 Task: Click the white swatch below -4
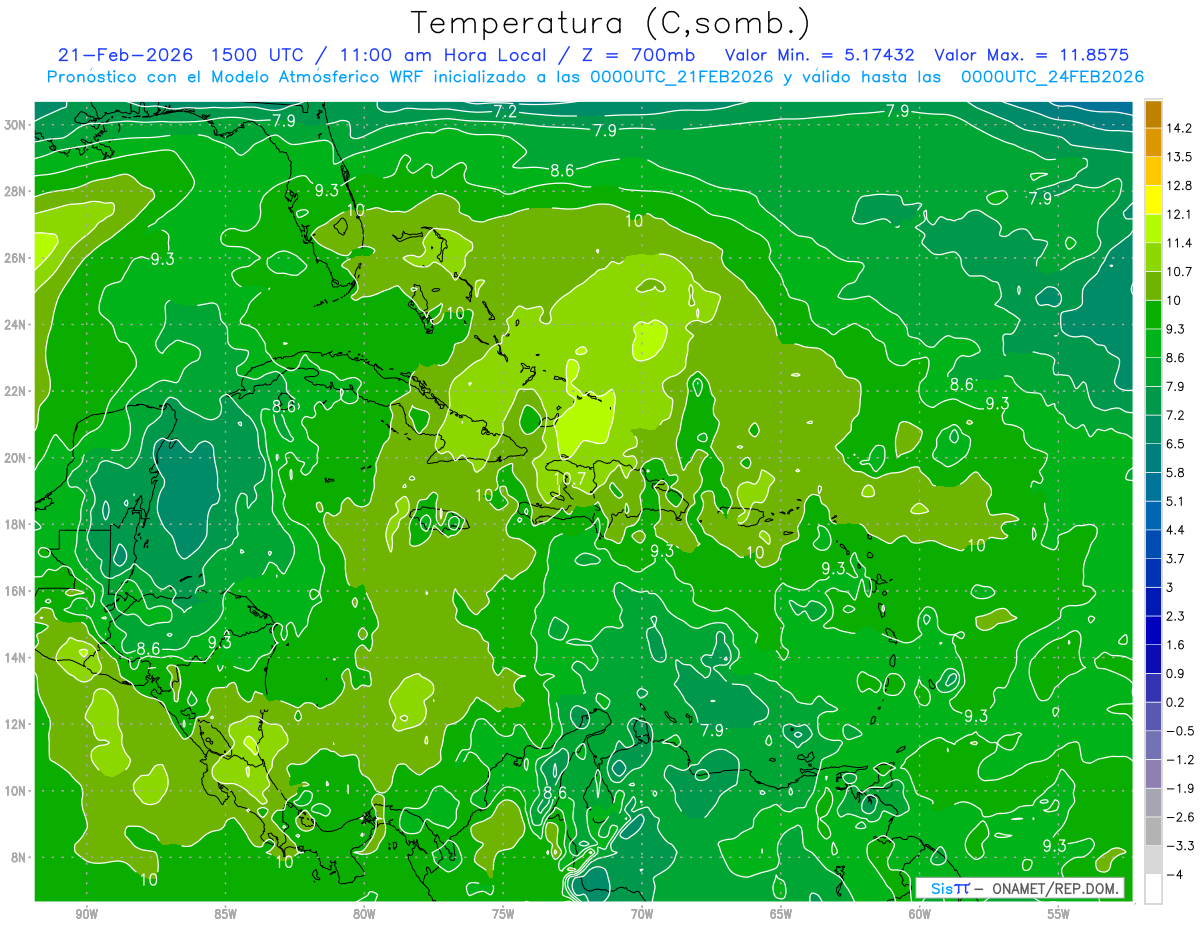pos(1153,889)
